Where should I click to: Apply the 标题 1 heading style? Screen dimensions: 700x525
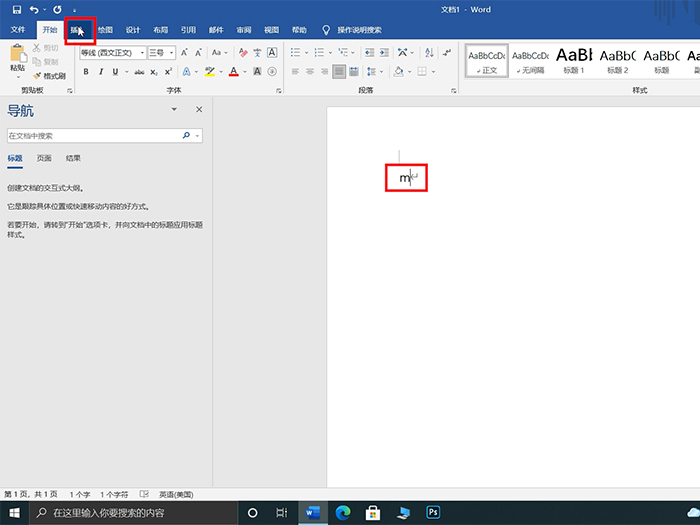[x=574, y=61]
